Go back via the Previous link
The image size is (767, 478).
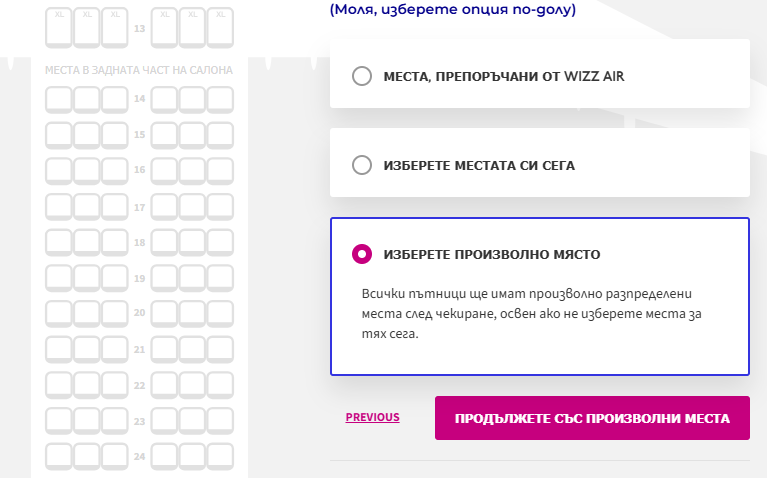(x=372, y=417)
